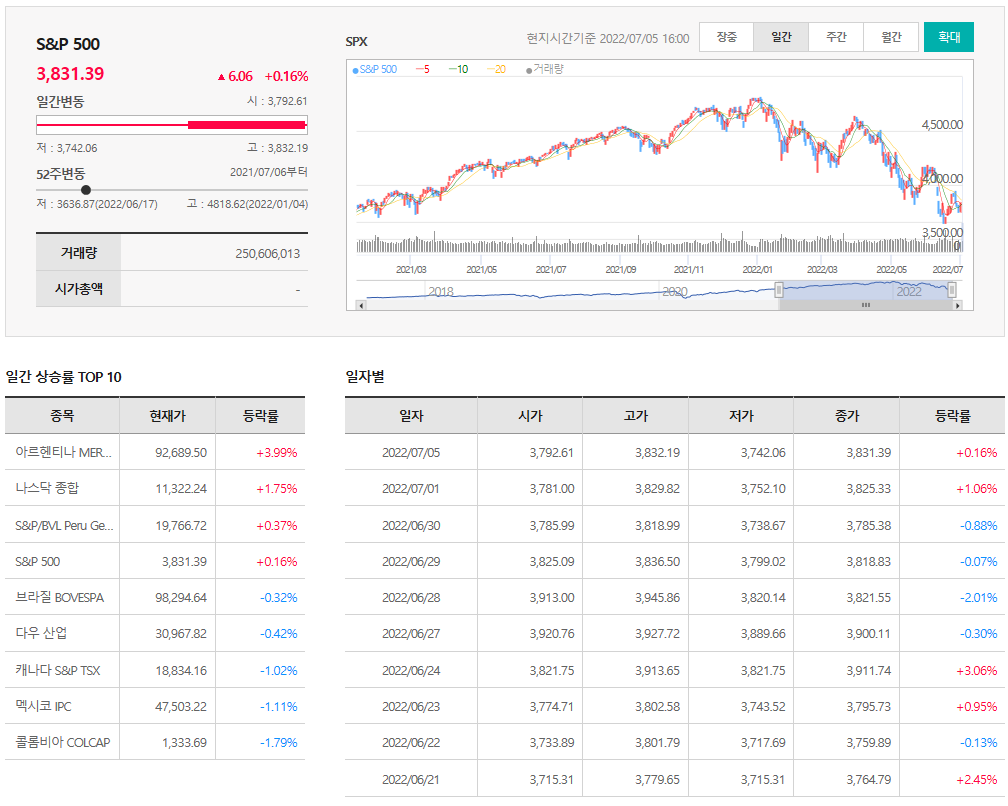Open 다우 산업 index link

pyautogui.click(x=40, y=634)
